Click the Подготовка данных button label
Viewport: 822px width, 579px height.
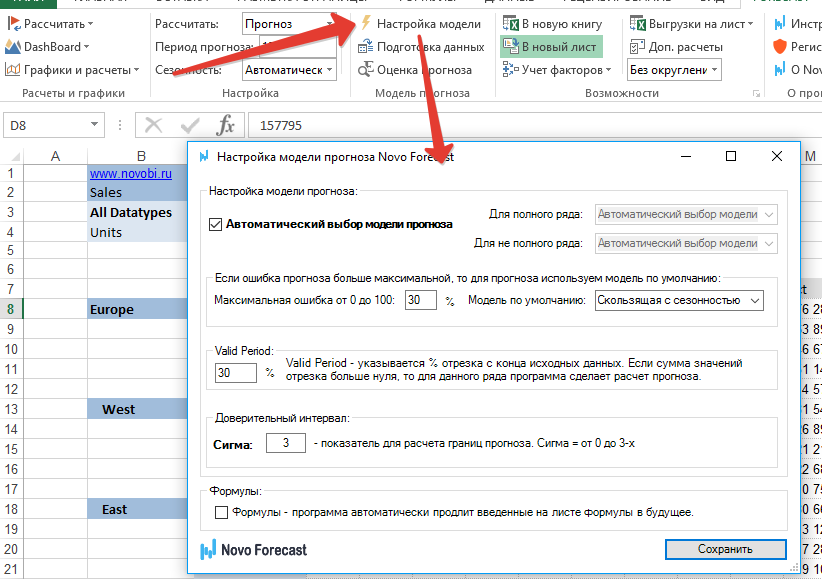[431, 47]
